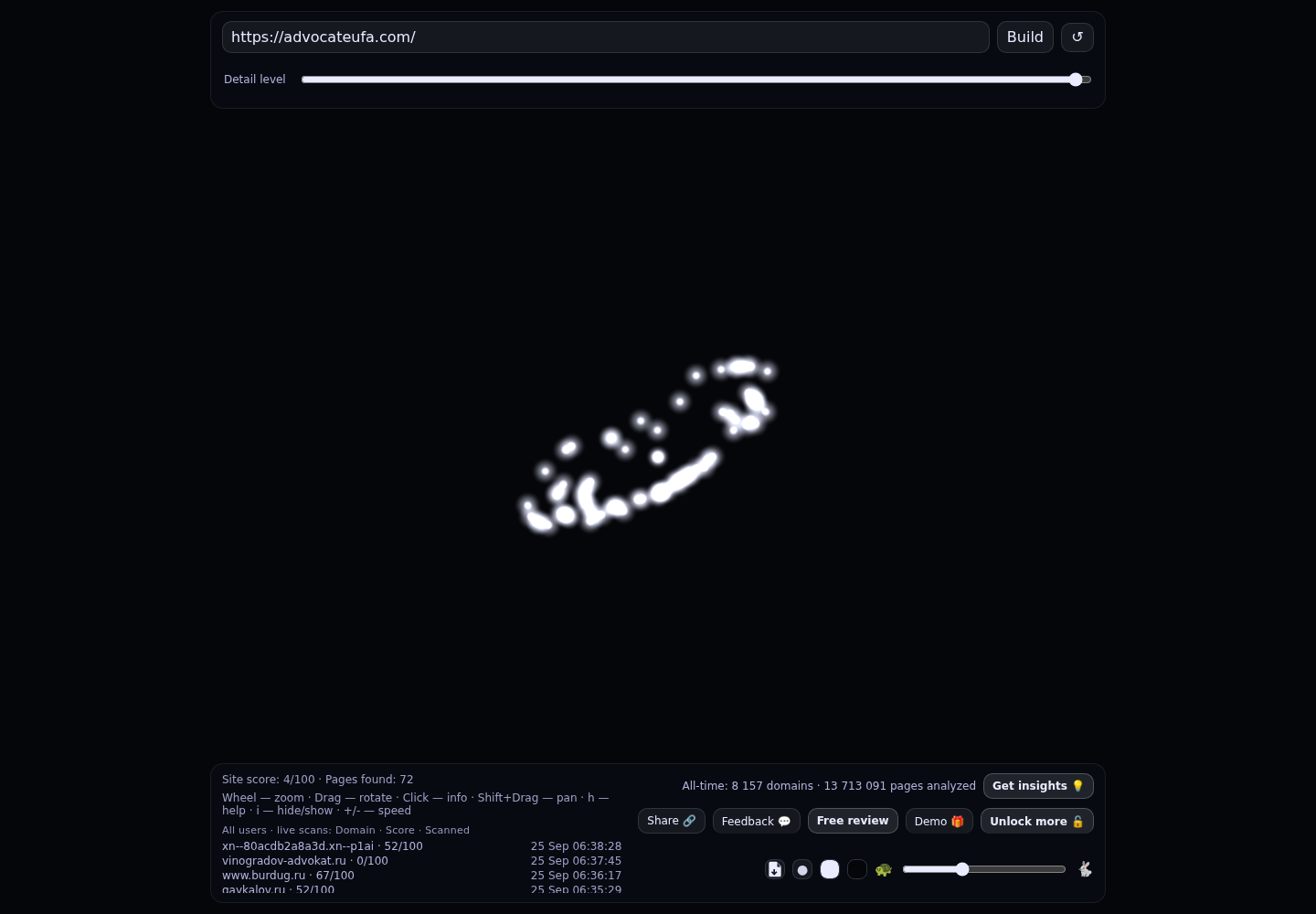Click the 25 Sep 06:37:45 timestamp
1316x914 pixels.
pos(576,861)
